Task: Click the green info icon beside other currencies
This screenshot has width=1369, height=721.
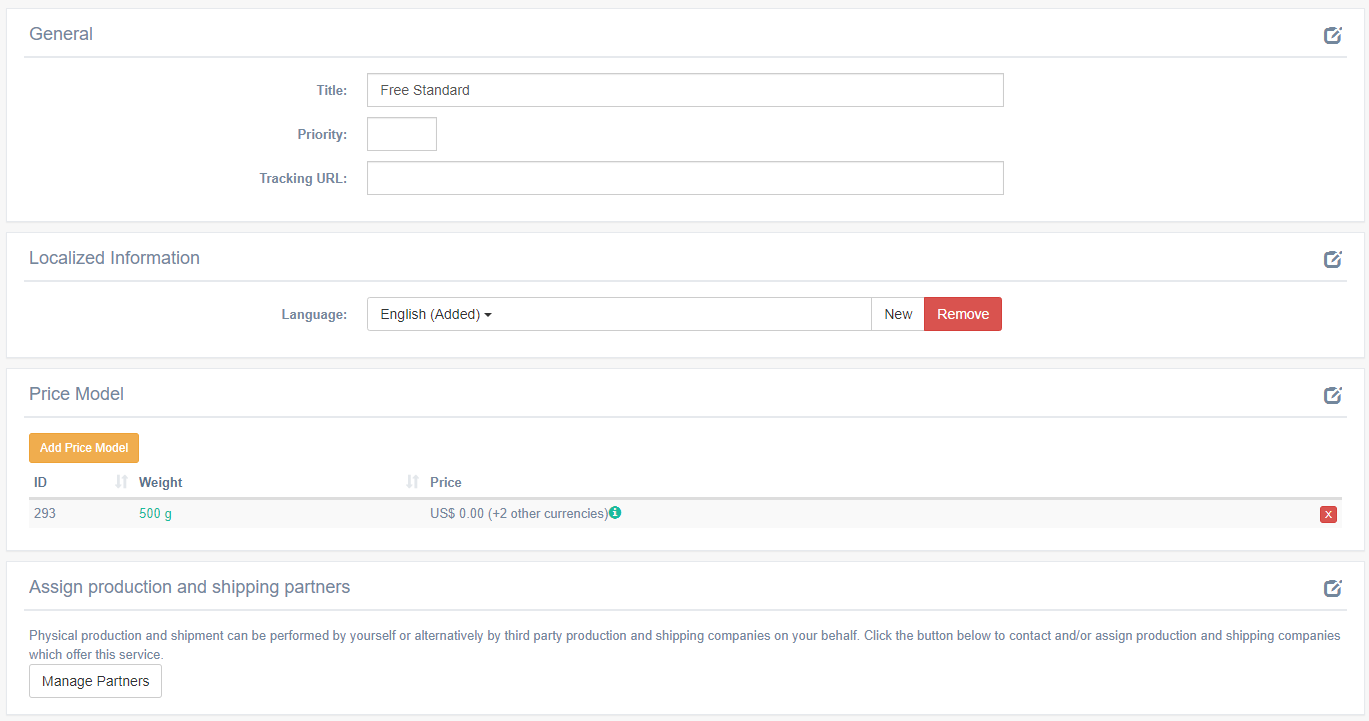Action: 615,513
